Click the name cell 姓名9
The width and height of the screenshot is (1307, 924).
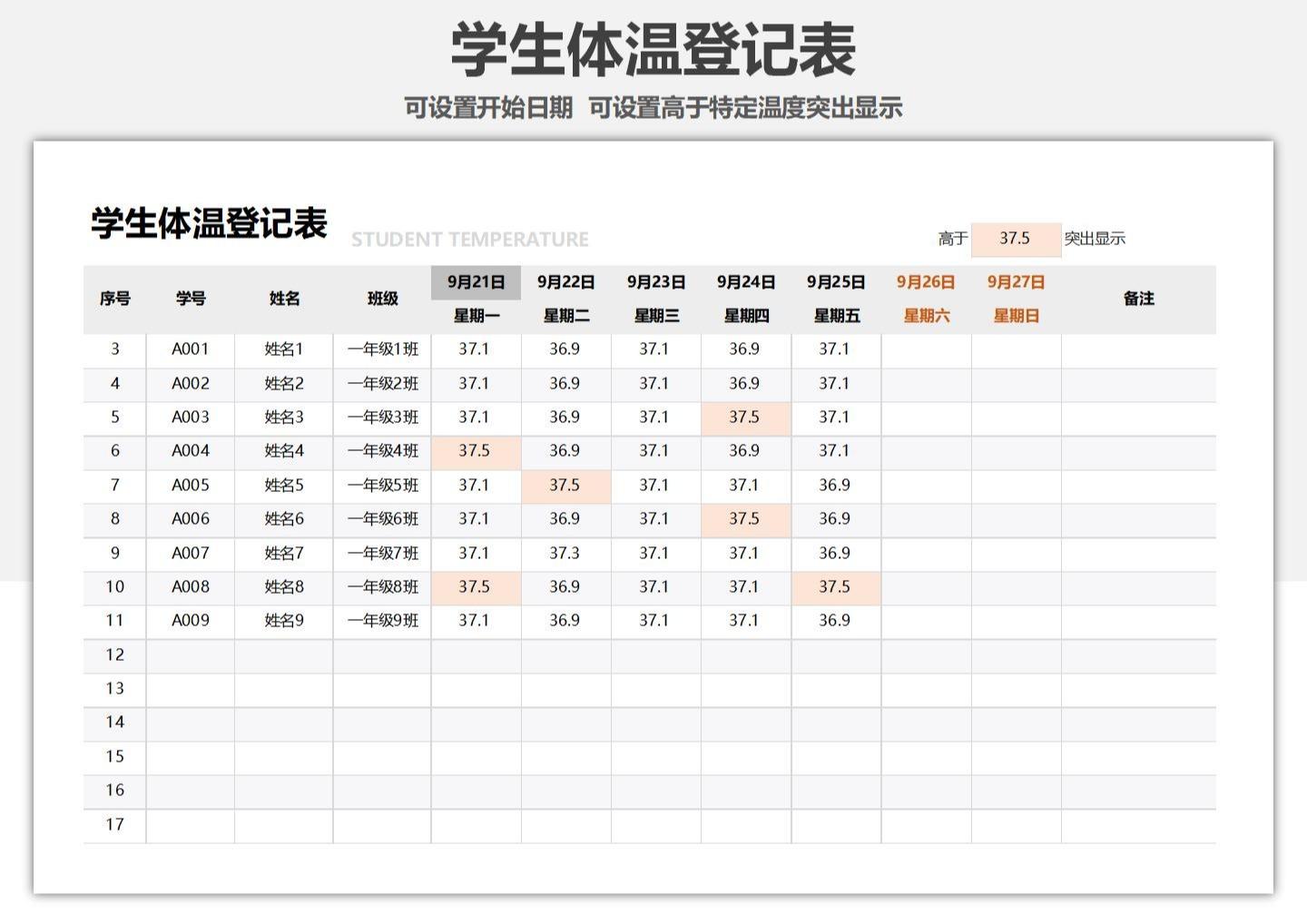pos(284,621)
